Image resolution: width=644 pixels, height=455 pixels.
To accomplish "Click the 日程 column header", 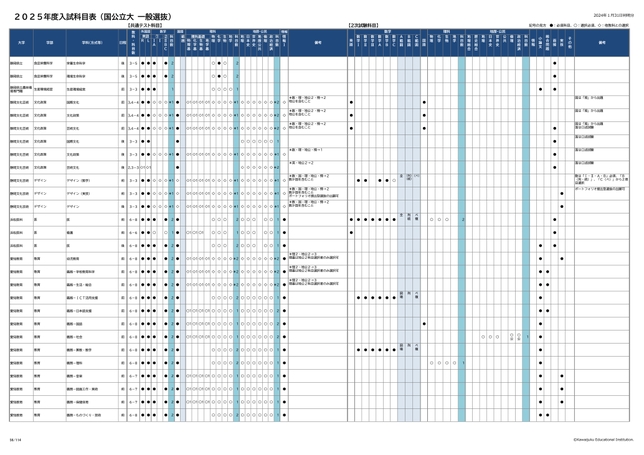I will pyautogui.click(x=122, y=42).
